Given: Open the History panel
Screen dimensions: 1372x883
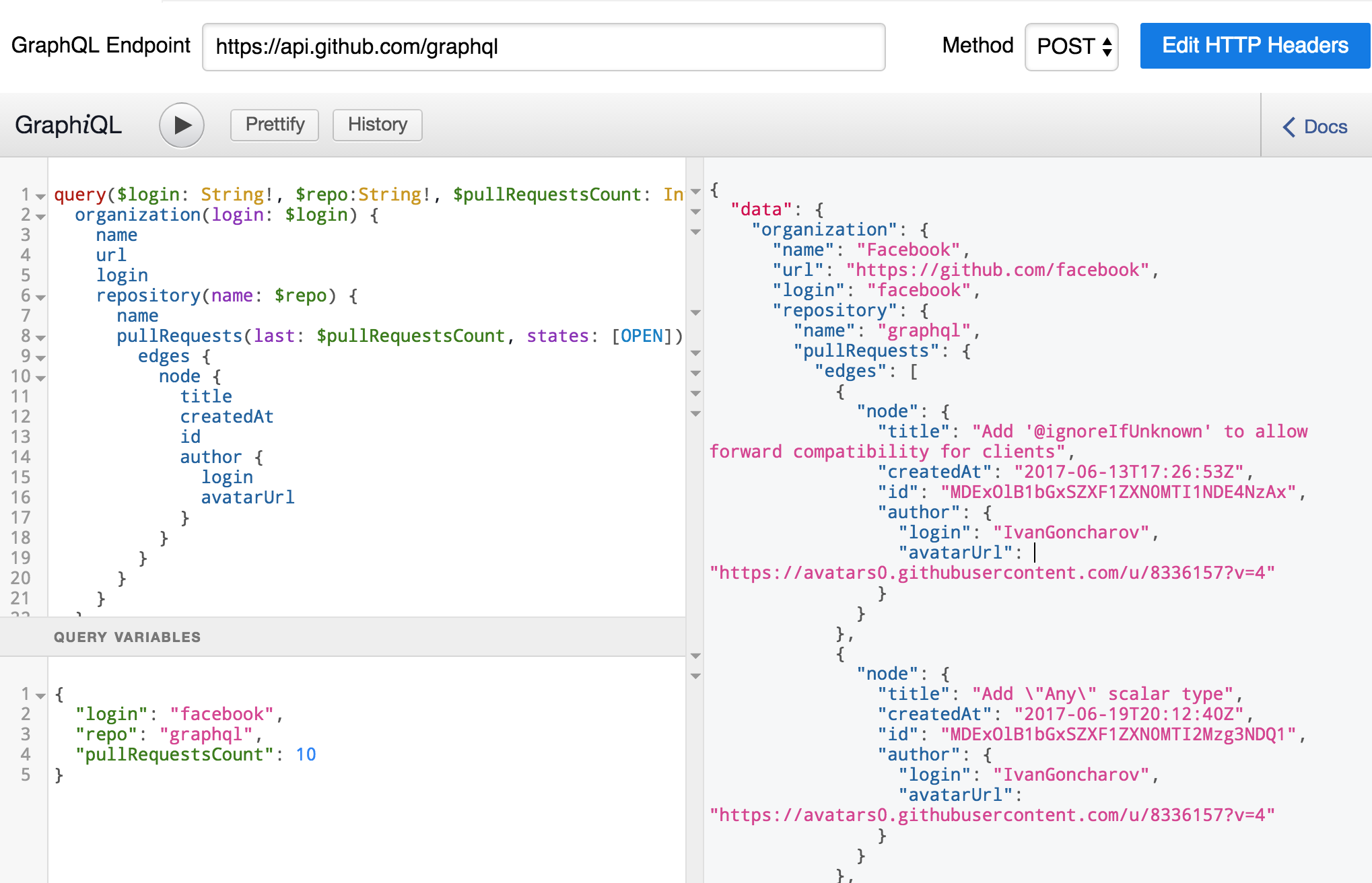Looking at the screenshot, I should click(x=377, y=125).
